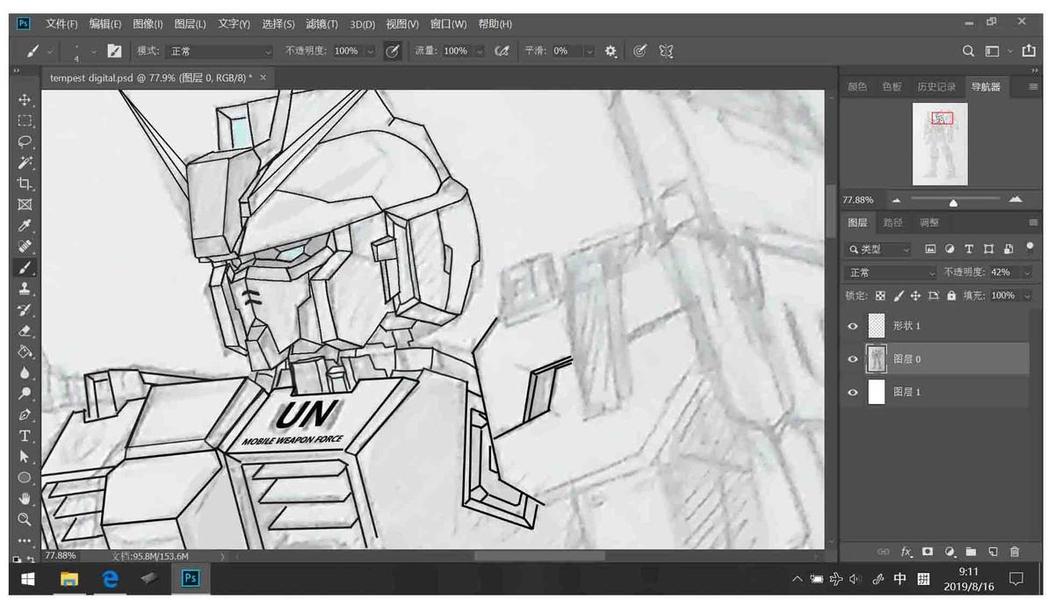Select the Lasso tool
The height and width of the screenshot is (600, 1054).
coord(25,142)
